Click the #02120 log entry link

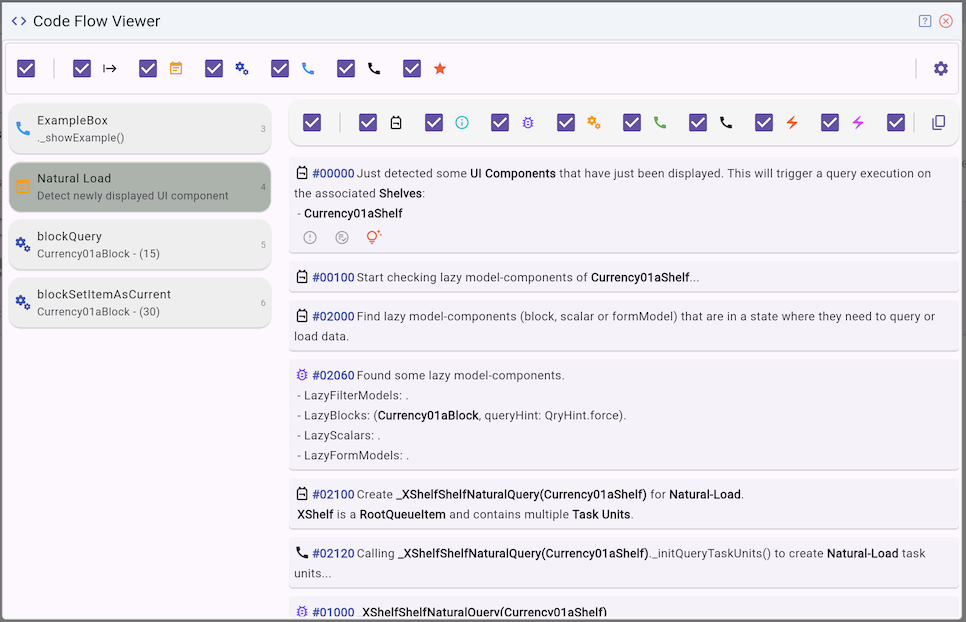[x=333, y=552]
